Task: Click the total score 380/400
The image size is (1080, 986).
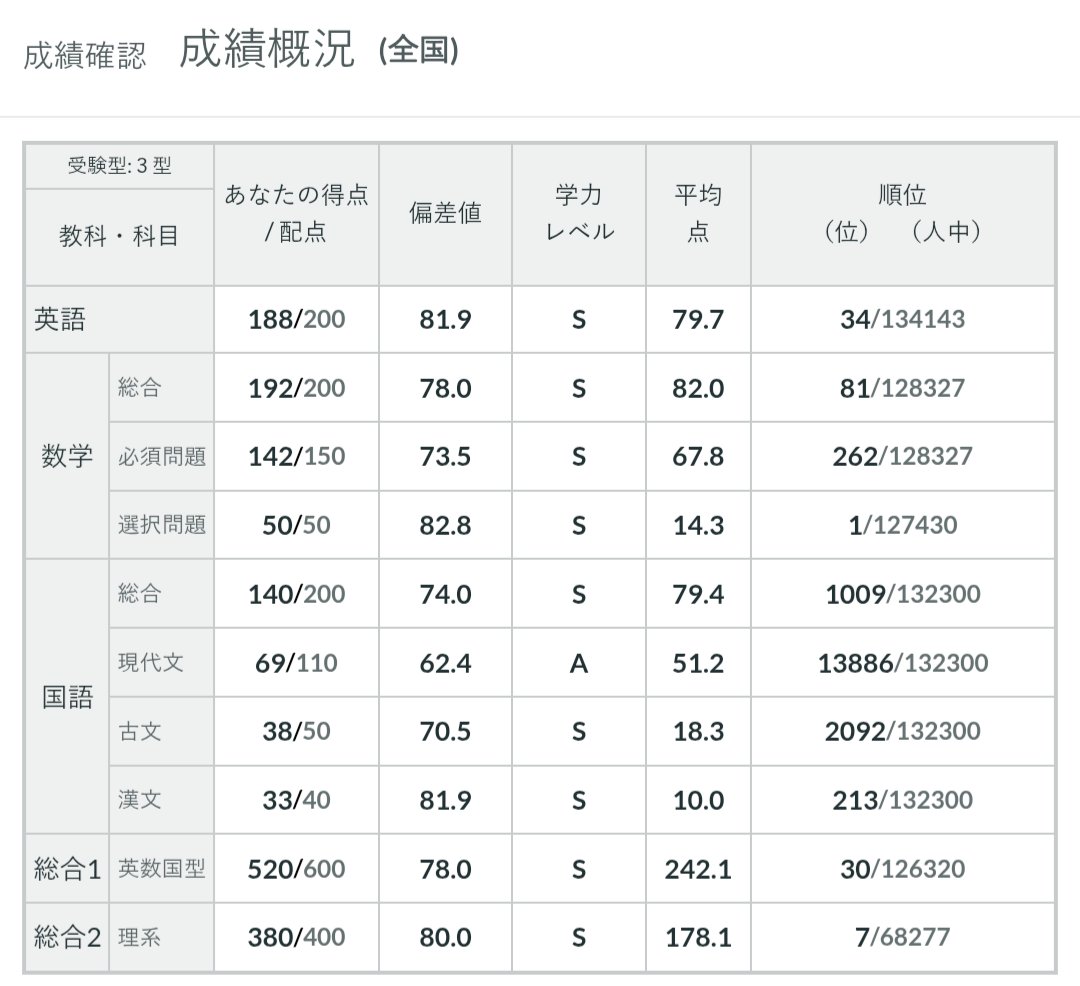Action: click(296, 937)
